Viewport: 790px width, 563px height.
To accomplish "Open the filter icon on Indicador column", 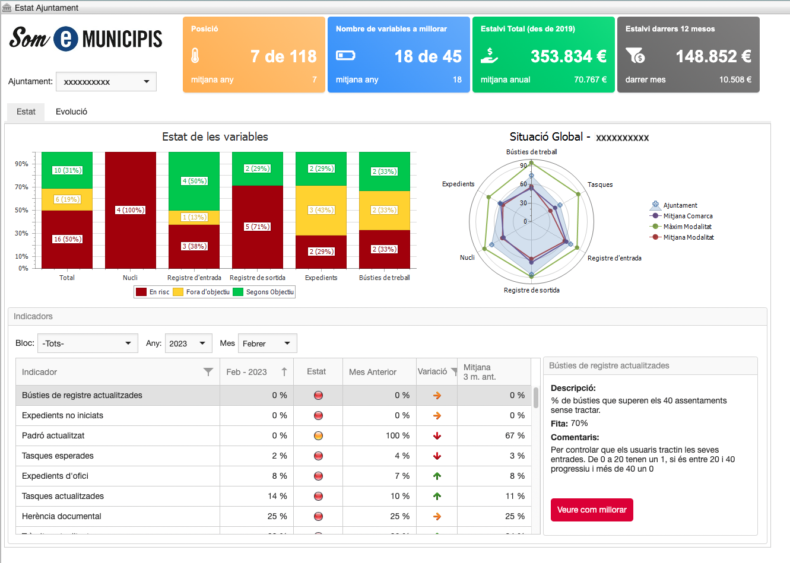I will (x=208, y=372).
